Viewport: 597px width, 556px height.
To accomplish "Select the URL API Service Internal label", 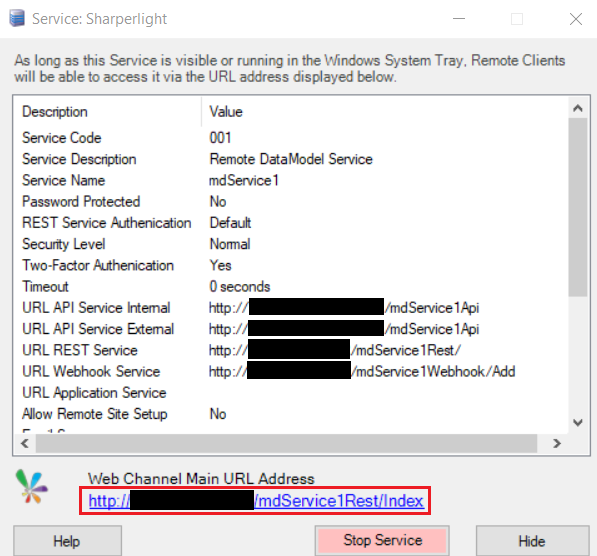I will [96, 308].
